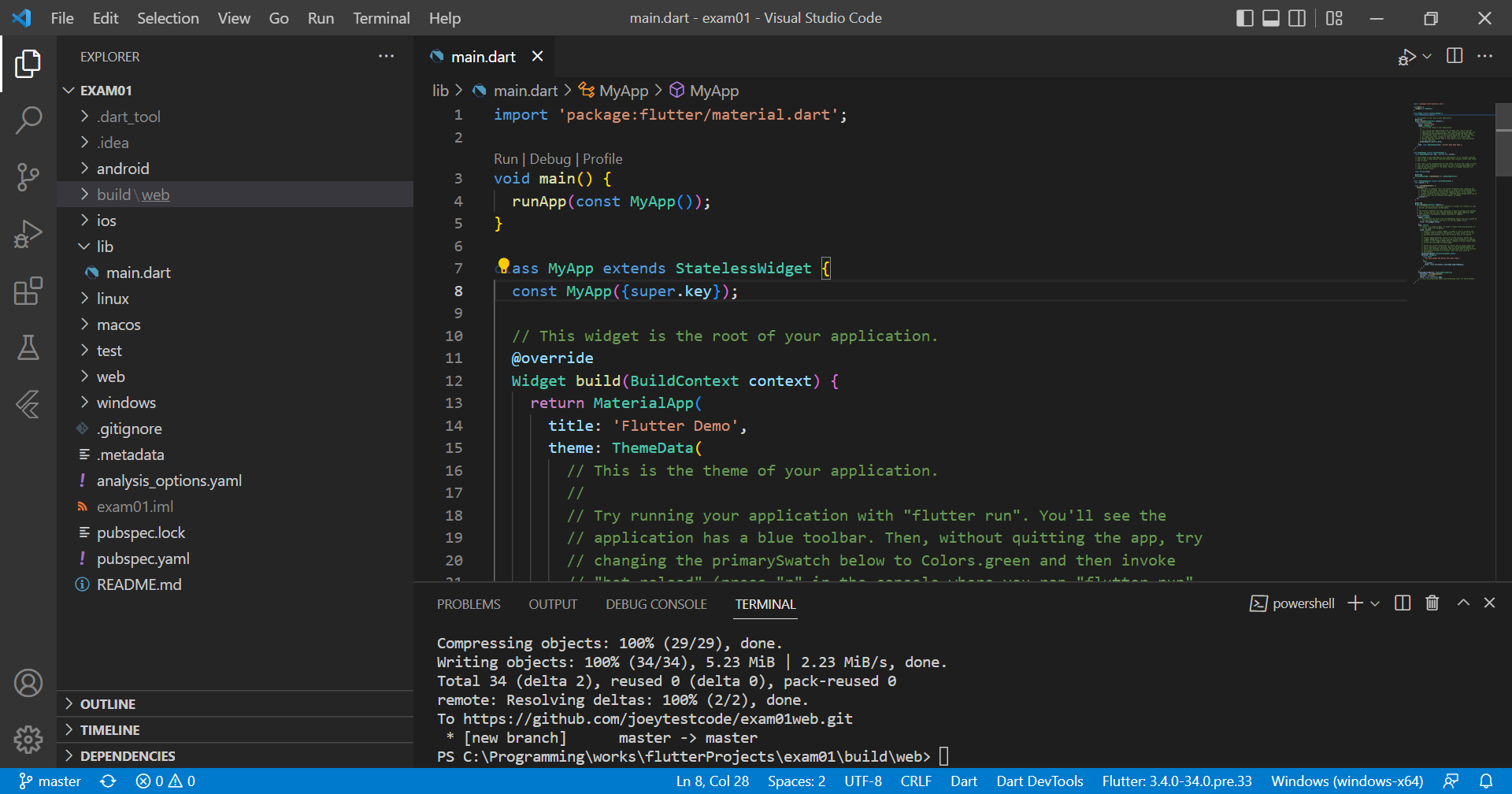
Task: Switch to the OUTPUT tab
Action: click(x=553, y=604)
